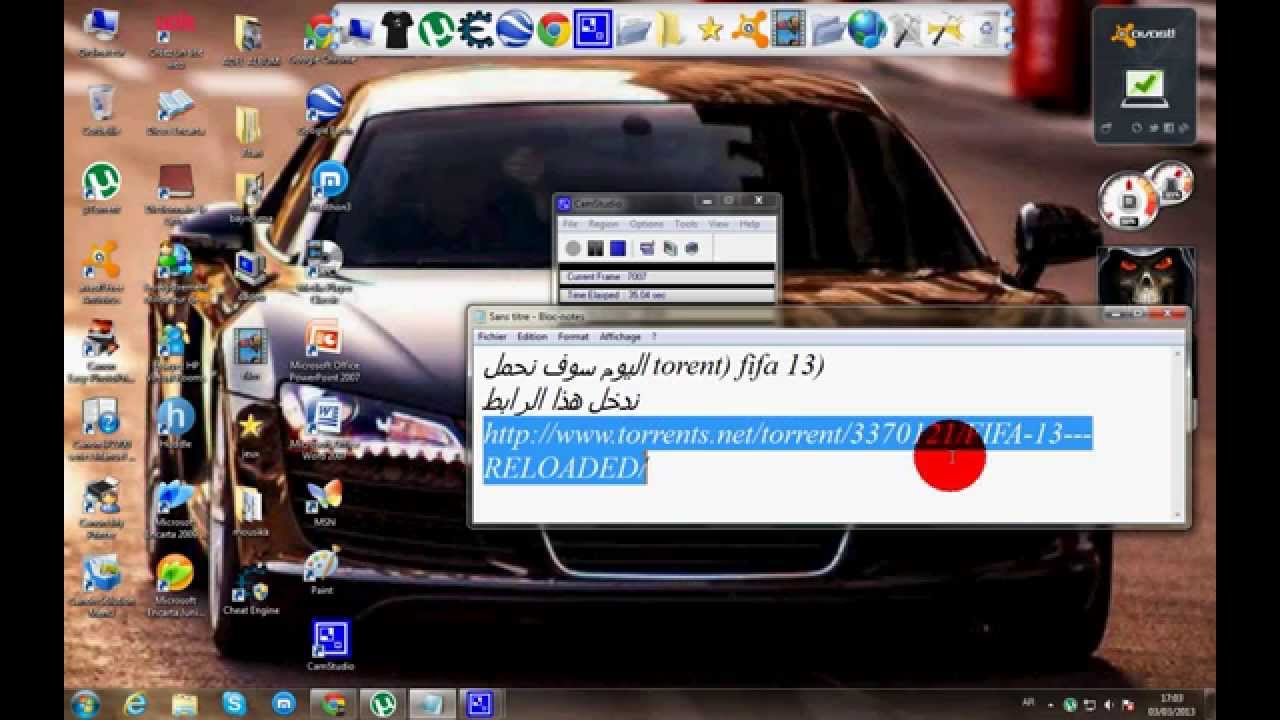The height and width of the screenshot is (720, 1280).
Task: Open CamStudio from the top dock
Action: (593, 29)
